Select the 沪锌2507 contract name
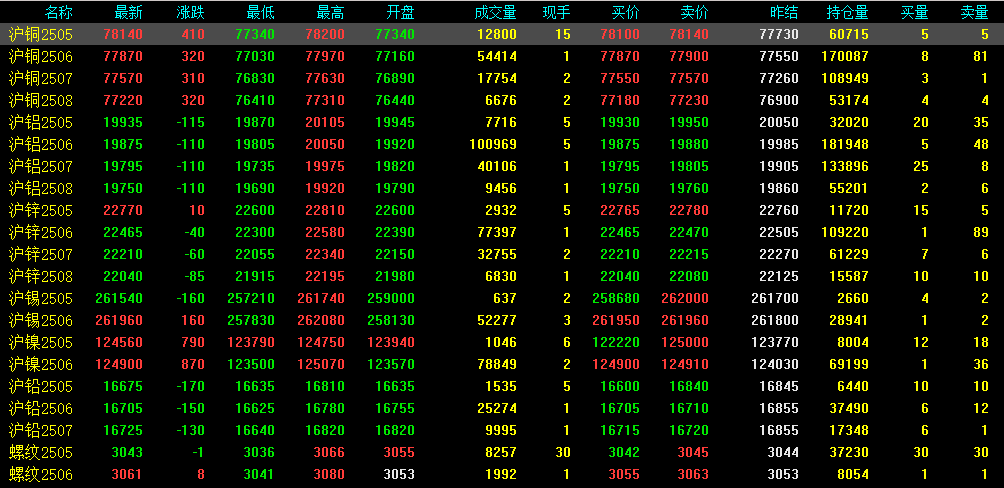1004x488 pixels. 41,254
